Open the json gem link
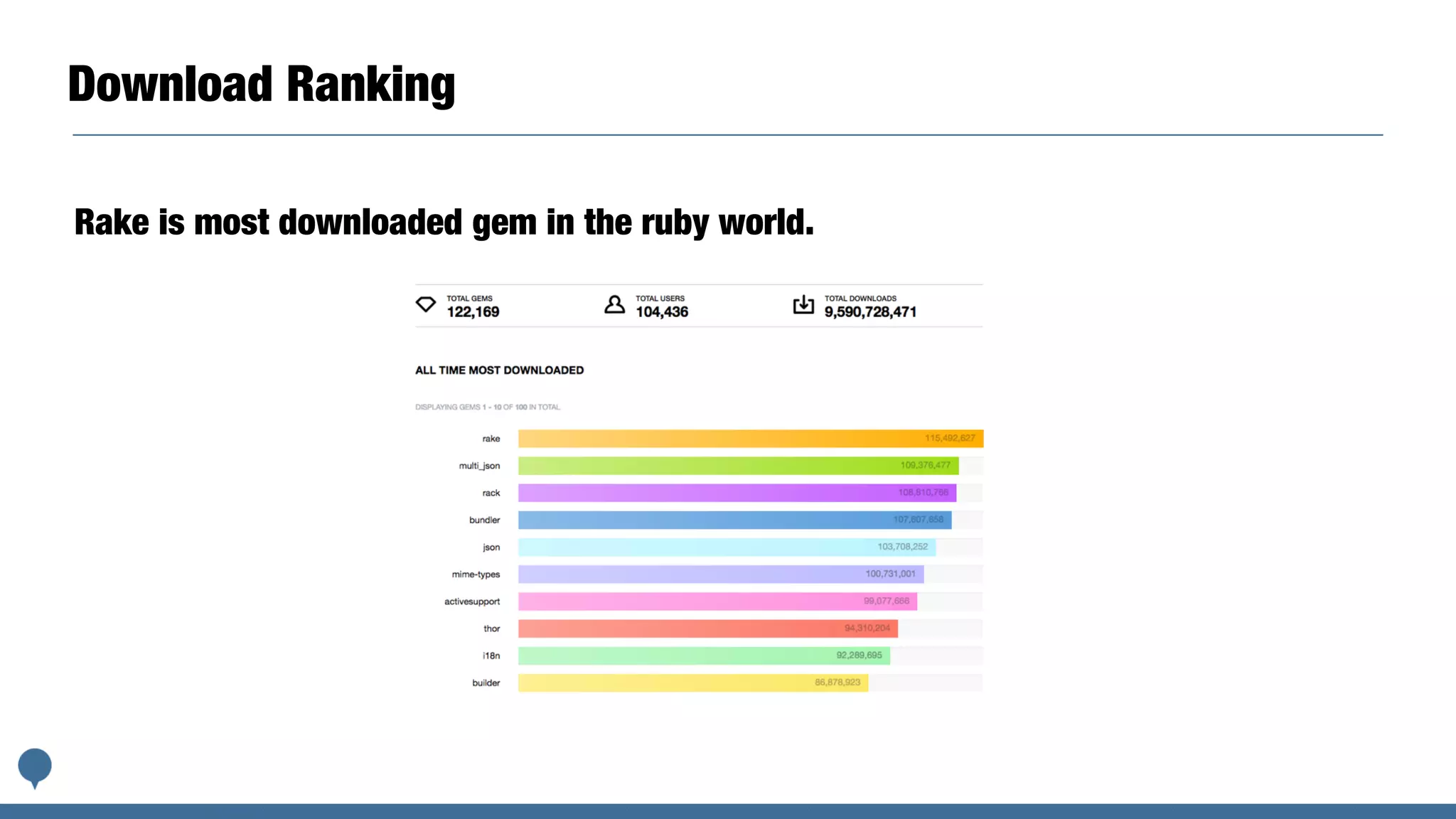The image size is (1456, 819). pyautogui.click(x=491, y=547)
